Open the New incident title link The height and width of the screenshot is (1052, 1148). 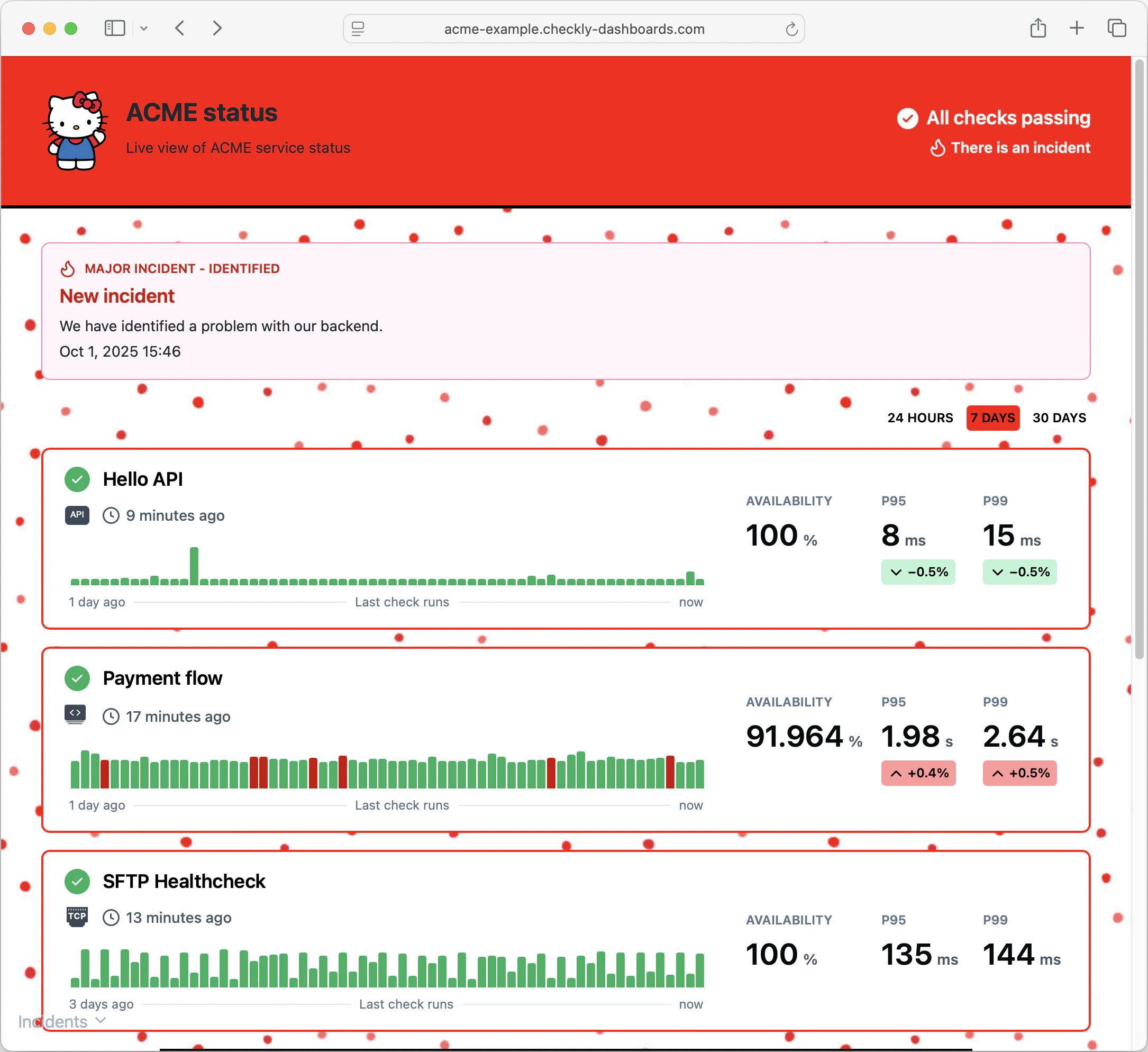click(117, 296)
